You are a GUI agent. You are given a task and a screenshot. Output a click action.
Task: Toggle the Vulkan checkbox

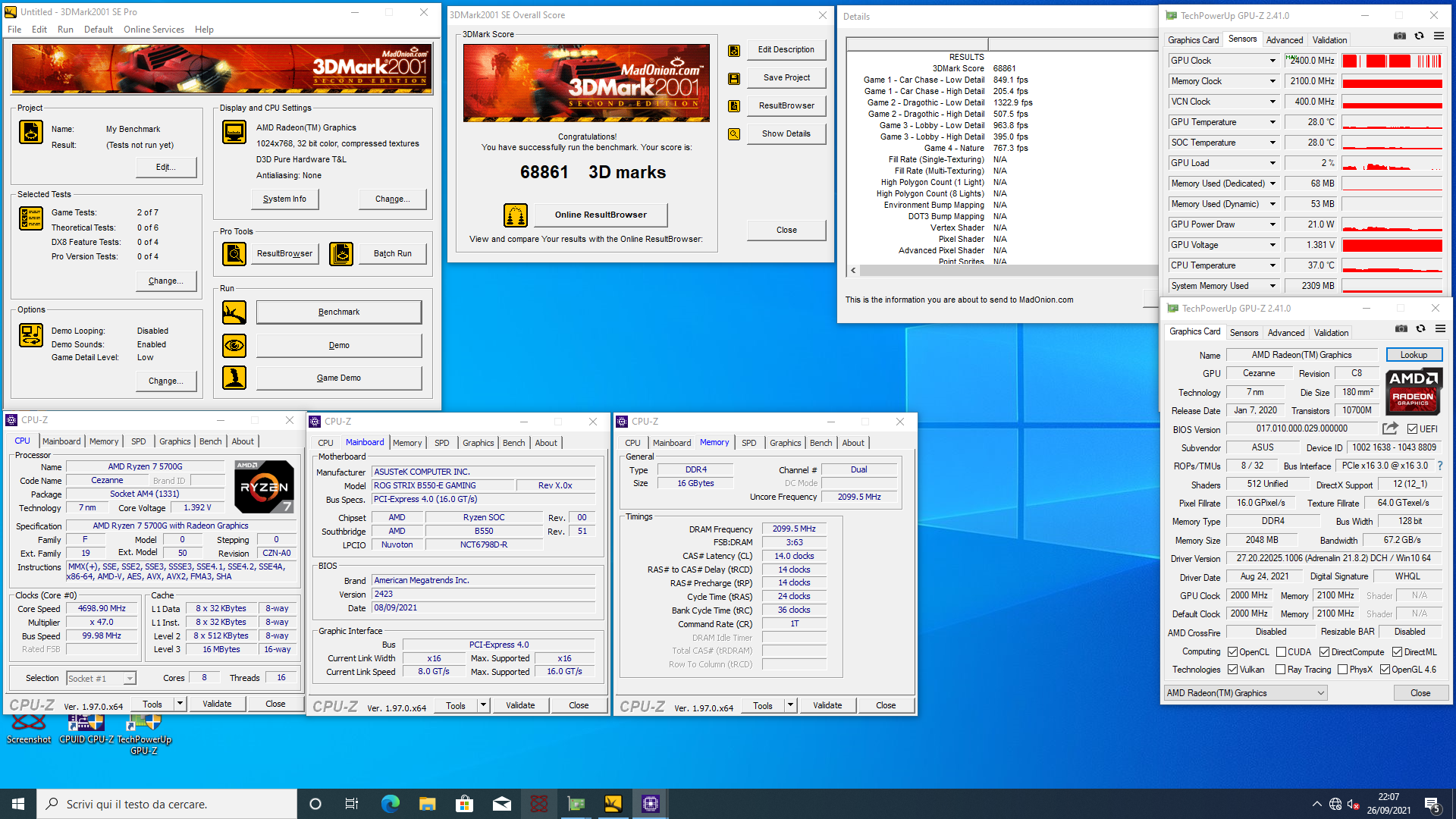coord(1233,670)
